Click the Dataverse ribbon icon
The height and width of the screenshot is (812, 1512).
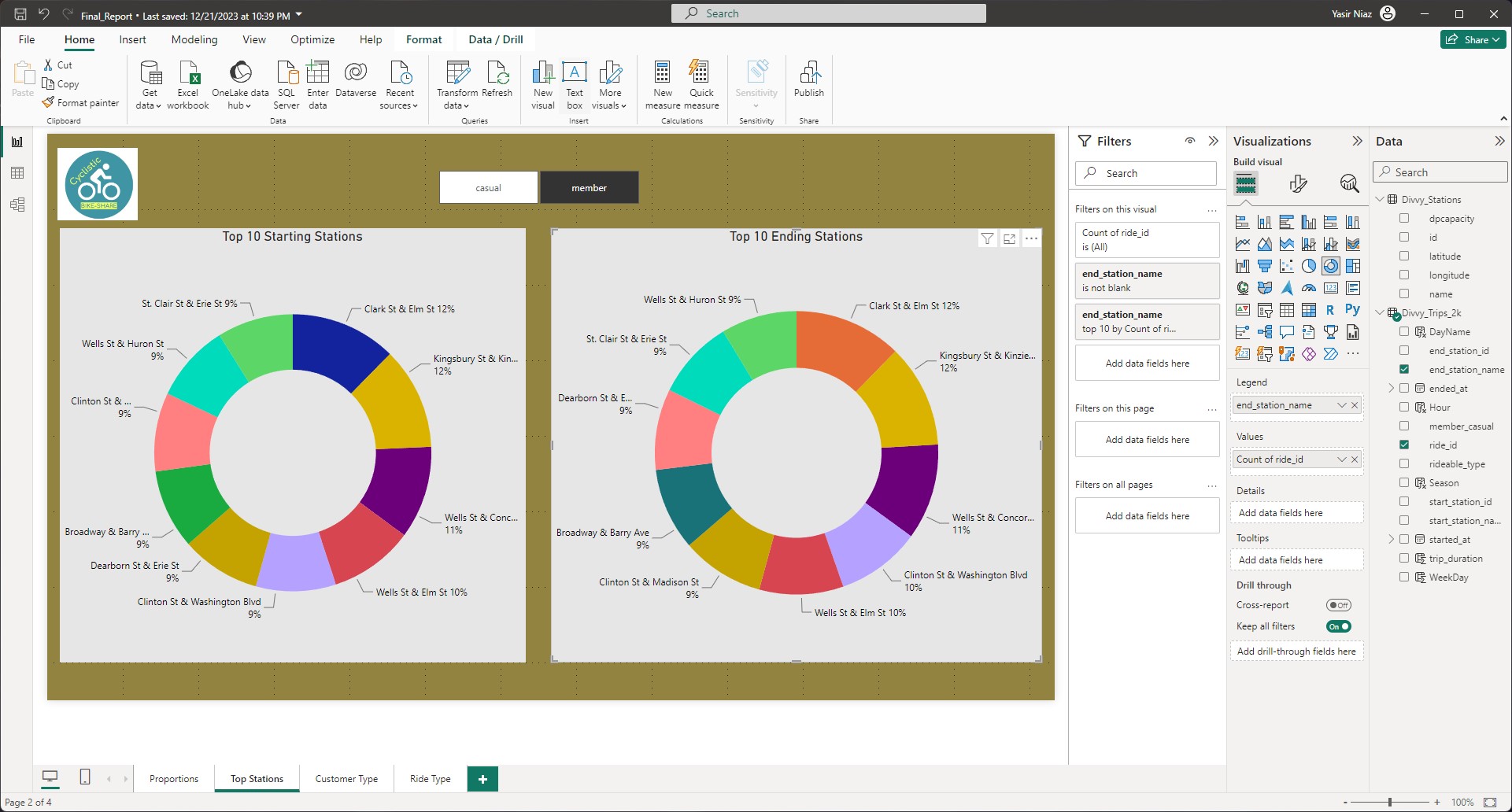coord(356,79)
